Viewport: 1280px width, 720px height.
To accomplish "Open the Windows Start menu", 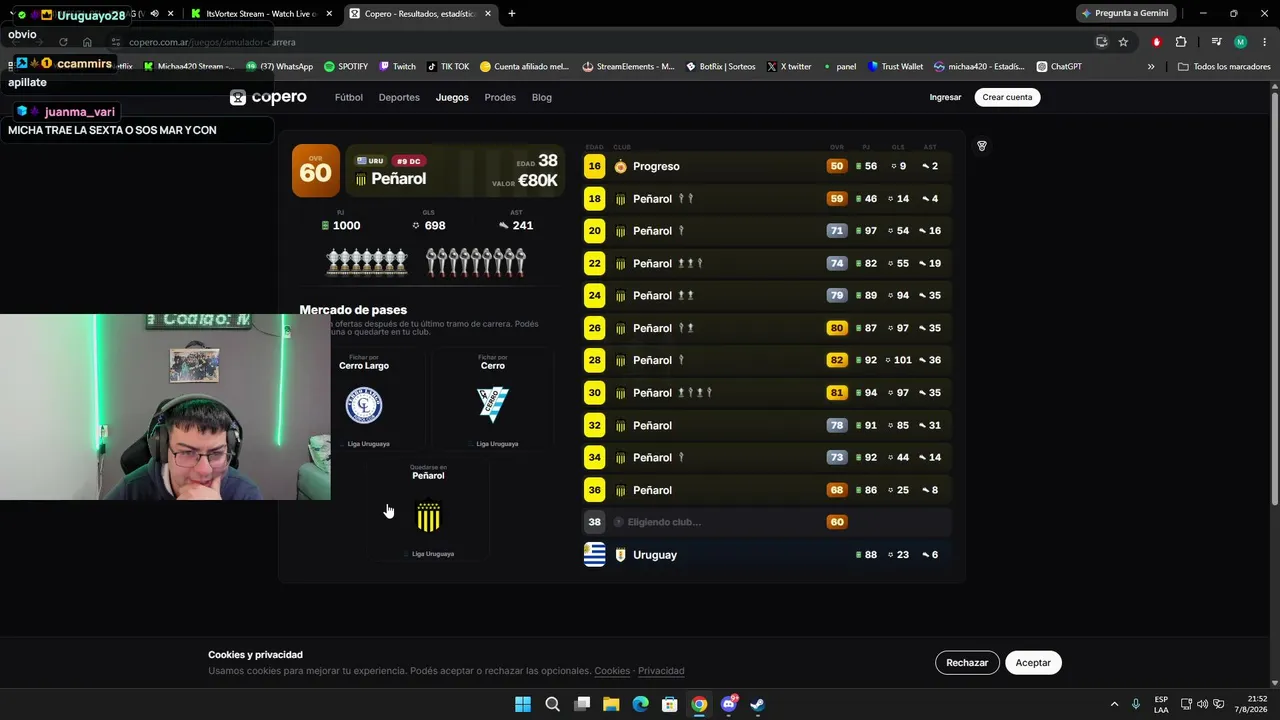I will point(523,704).
